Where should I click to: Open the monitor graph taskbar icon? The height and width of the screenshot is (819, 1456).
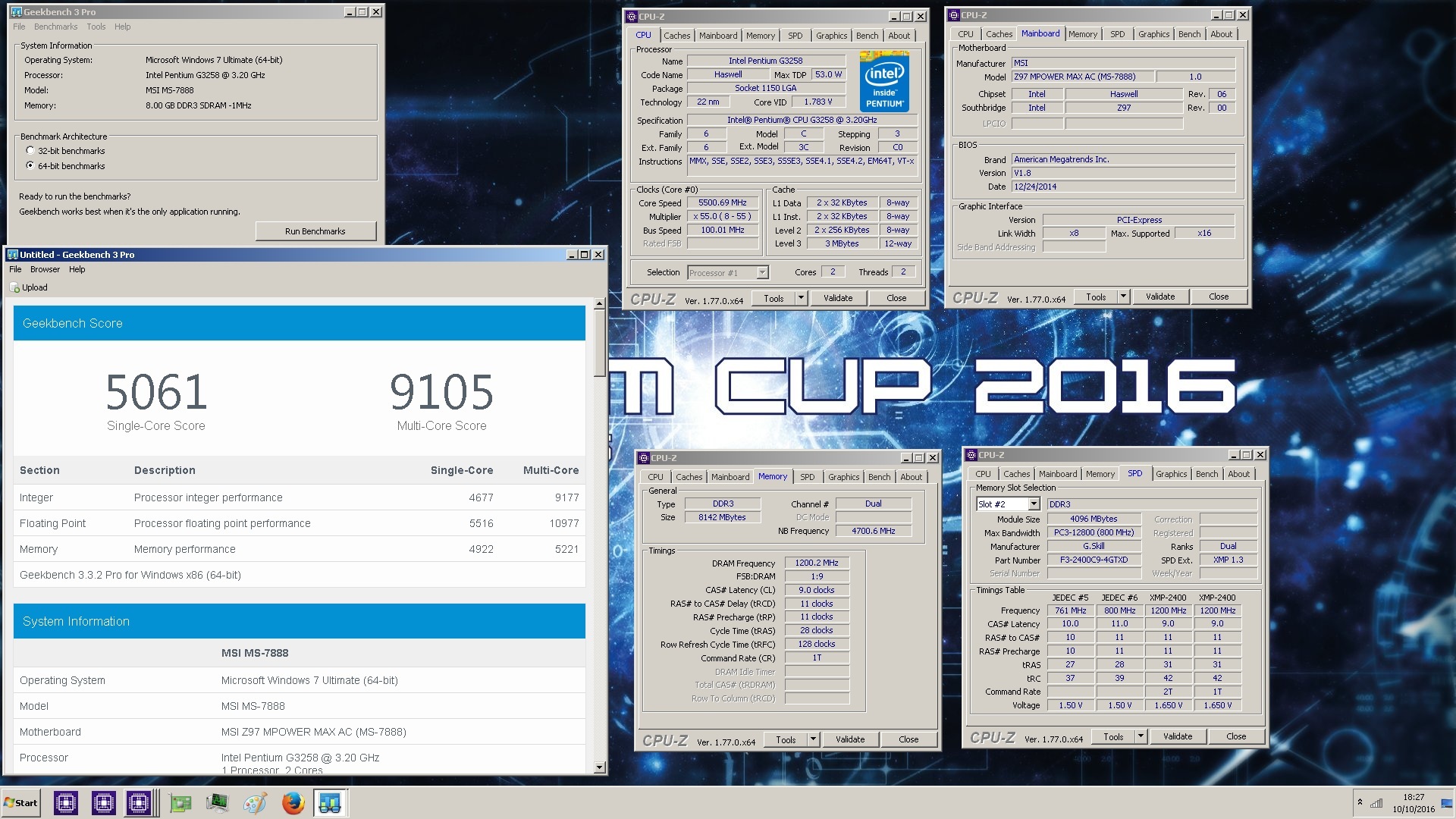point(217,803)
